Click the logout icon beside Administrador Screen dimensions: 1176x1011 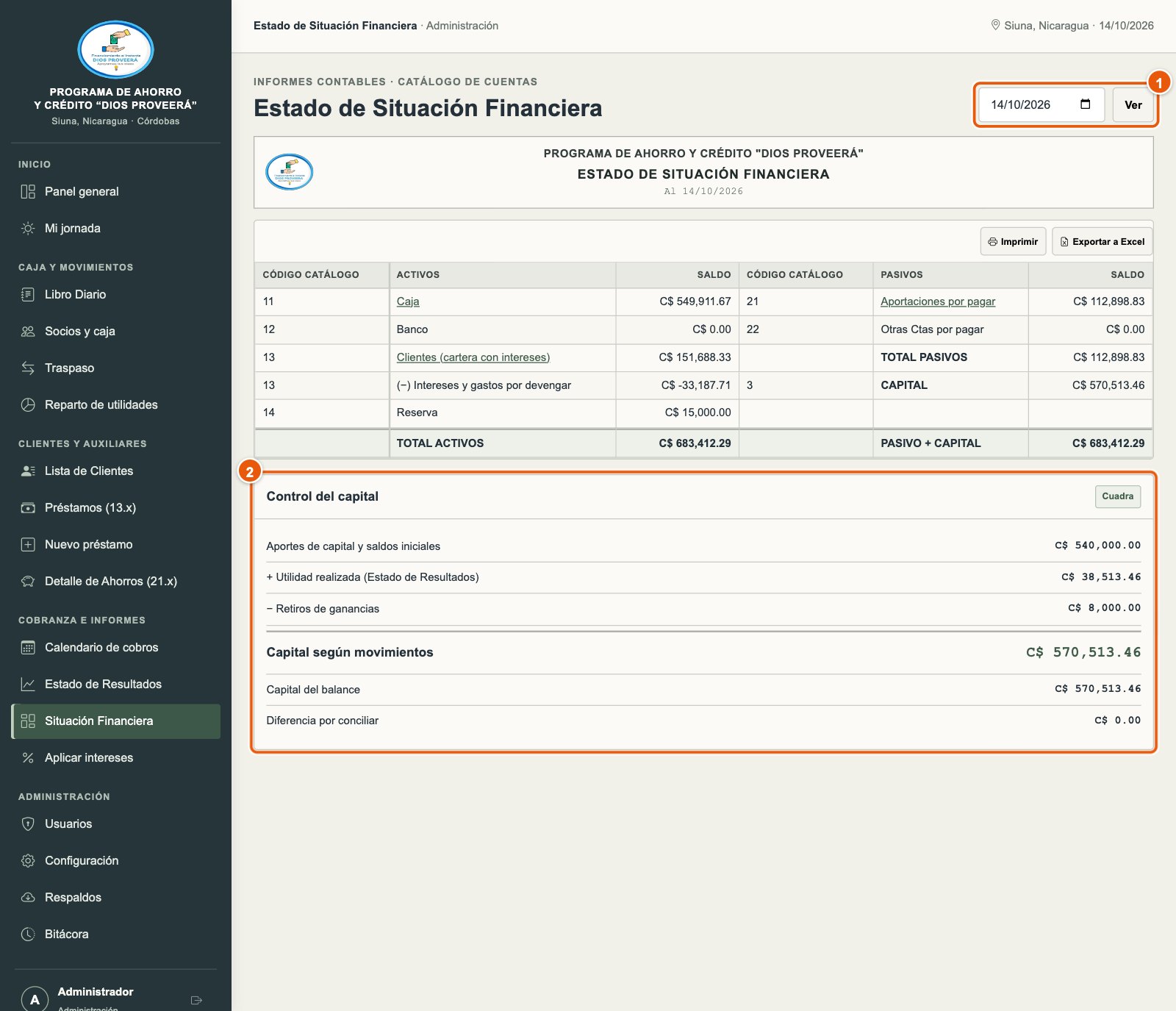[x=196, y=1000]
